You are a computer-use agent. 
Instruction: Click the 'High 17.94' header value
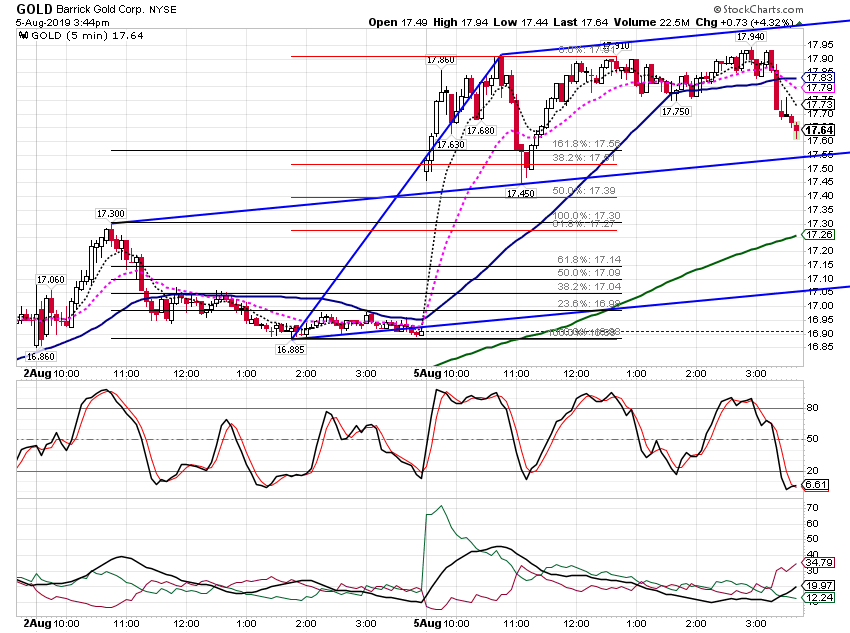461,22
